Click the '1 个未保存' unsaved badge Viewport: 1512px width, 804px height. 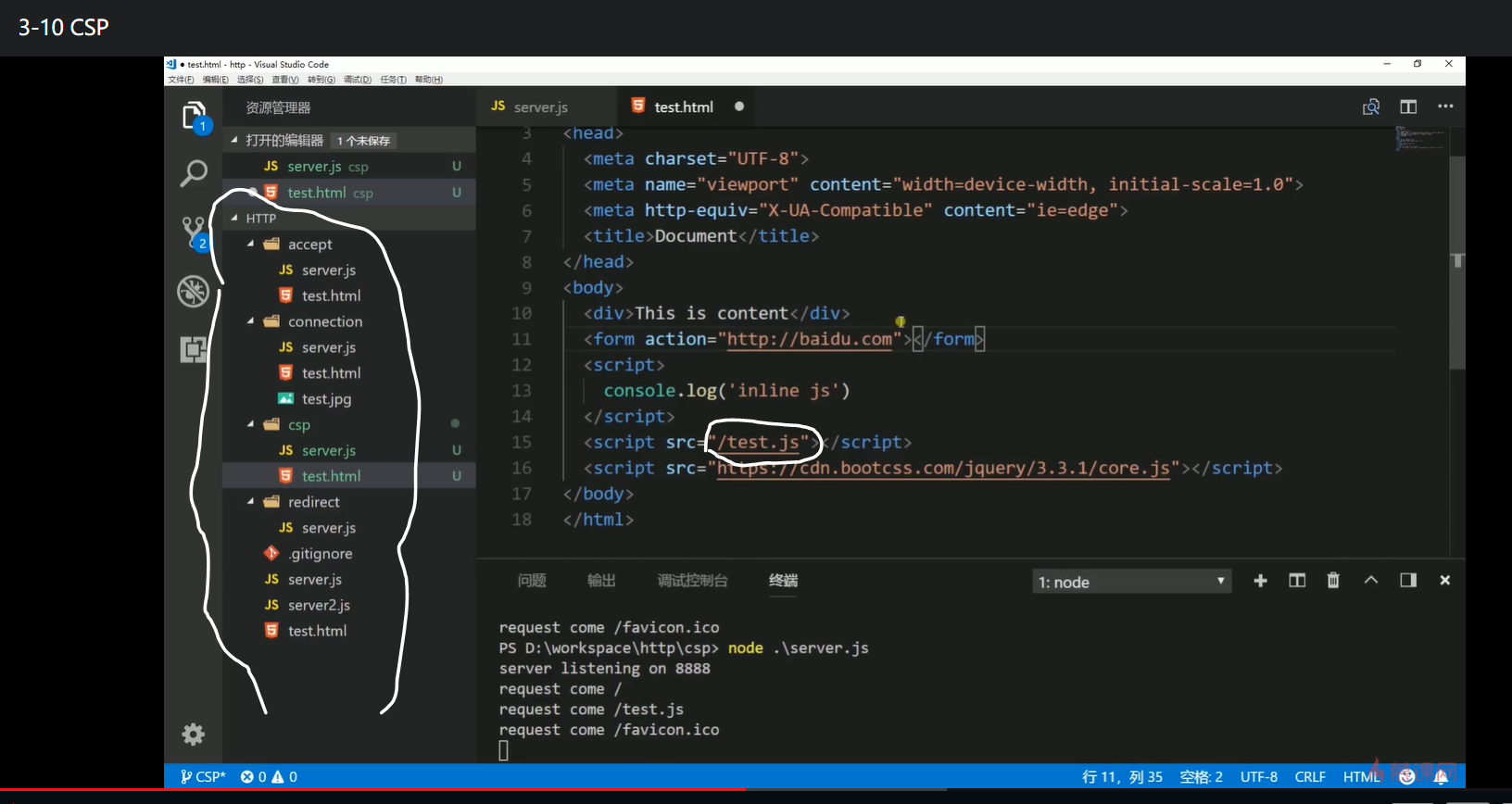[364, 141]
